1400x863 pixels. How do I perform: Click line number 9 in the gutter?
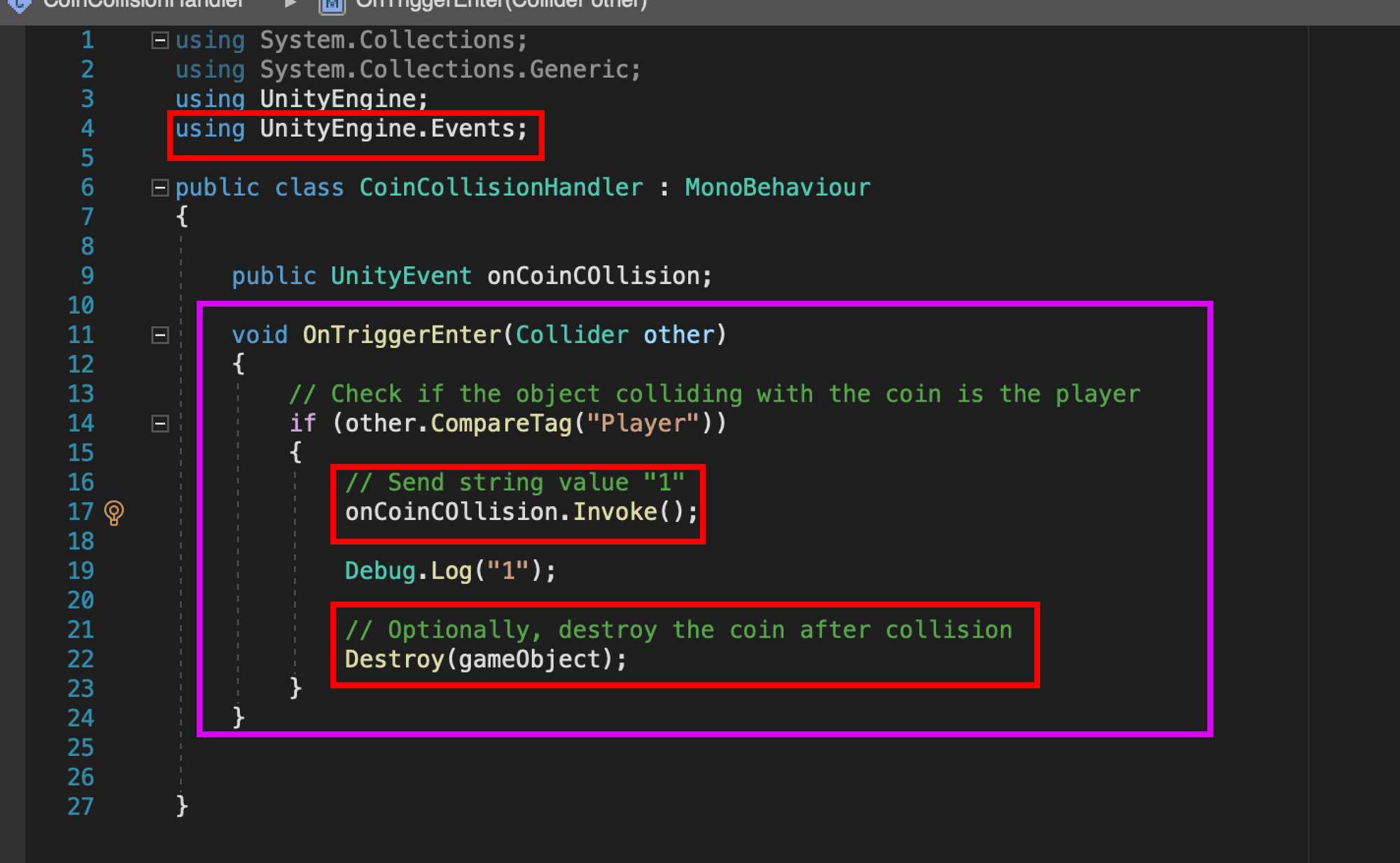coord(87,276)
